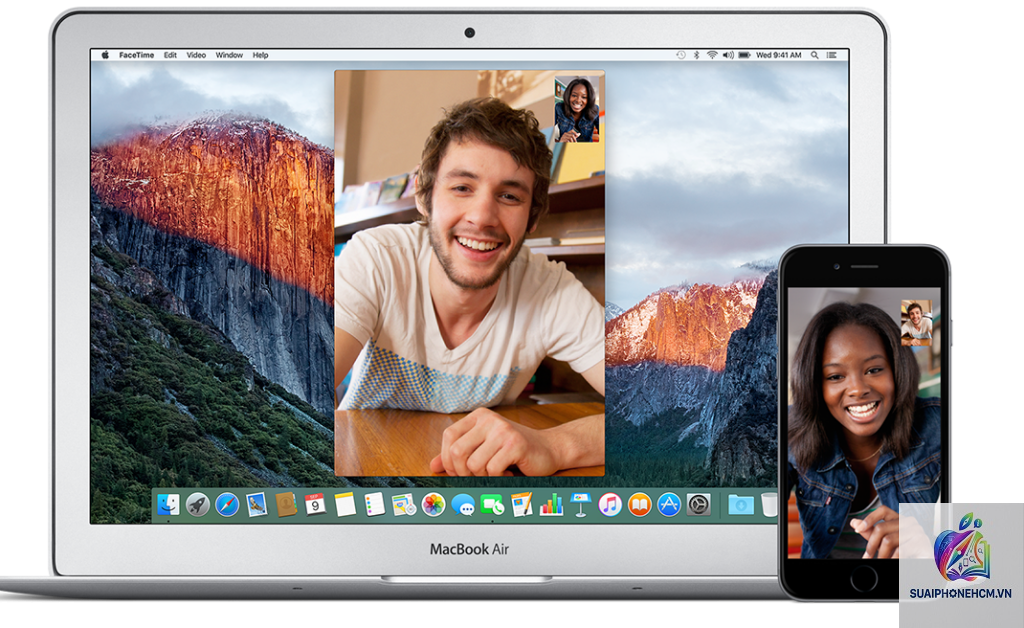Screen dimensions: 1024x628
Task: Click the Time Machine status icon
Action: (x=680, y=55)
